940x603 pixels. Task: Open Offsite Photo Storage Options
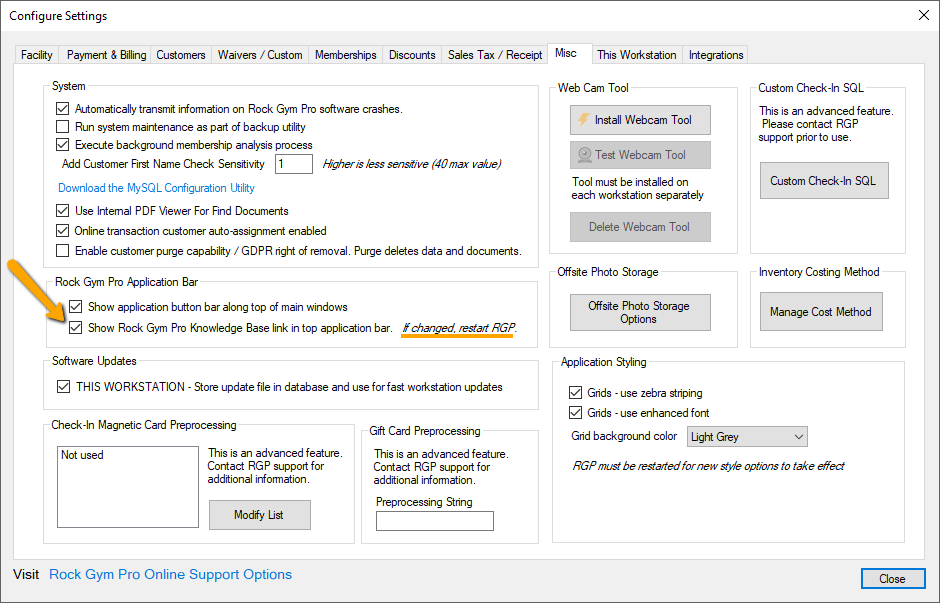(640, 312)
